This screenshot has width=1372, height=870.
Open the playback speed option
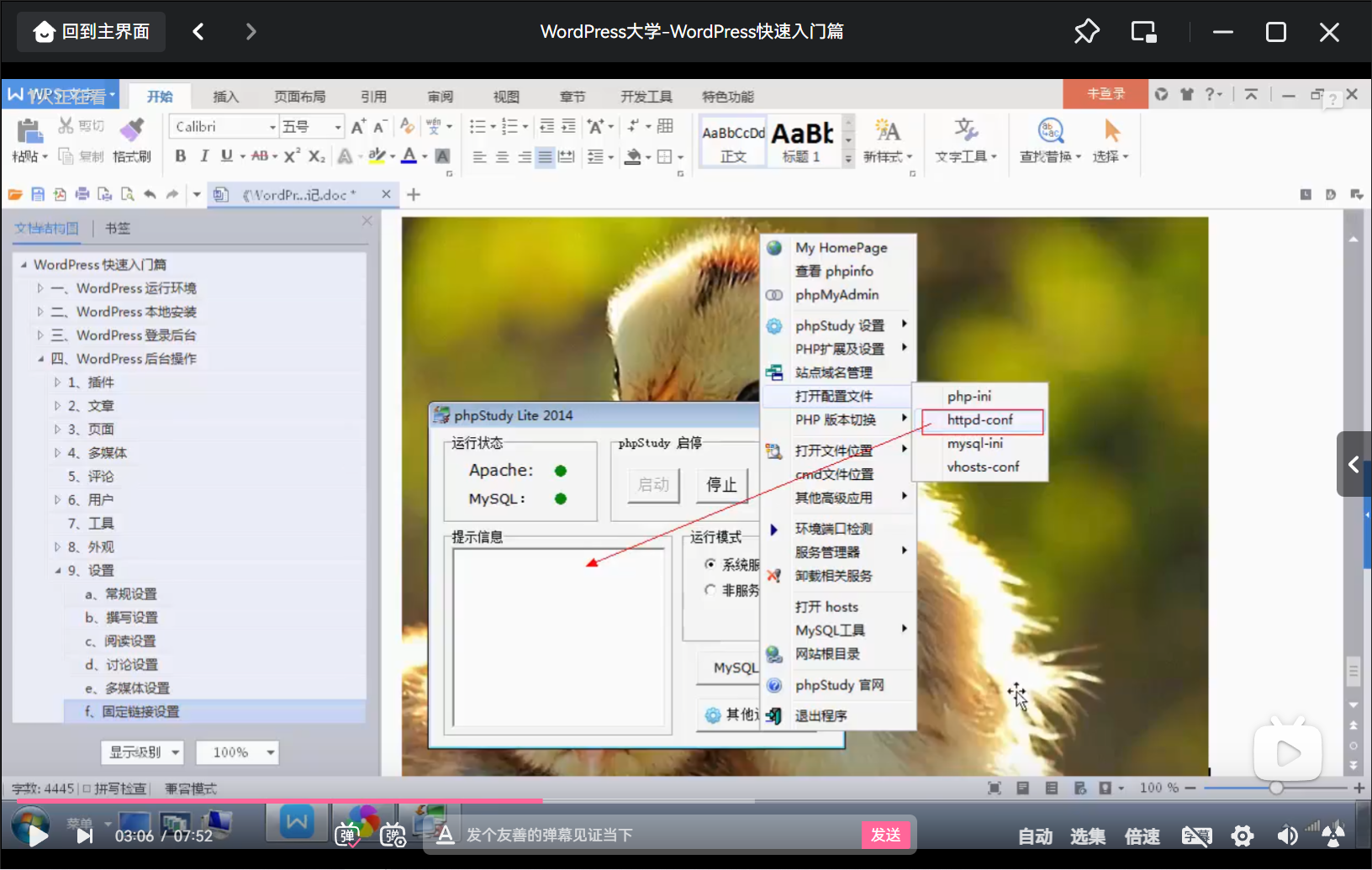1142,836
